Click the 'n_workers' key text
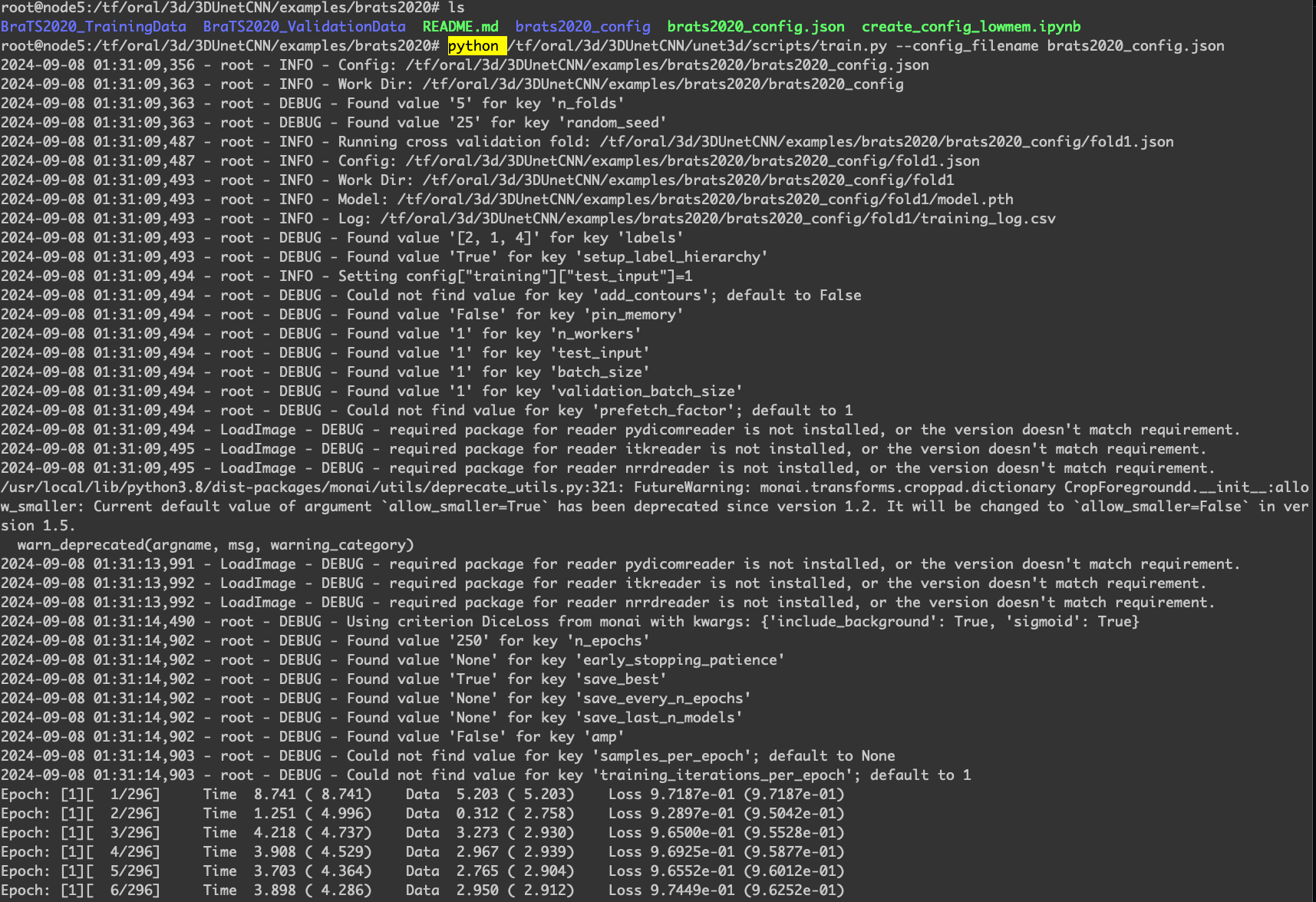Image resolution: width=1316 pixels, height=902 pixels. tap(595, 334)
